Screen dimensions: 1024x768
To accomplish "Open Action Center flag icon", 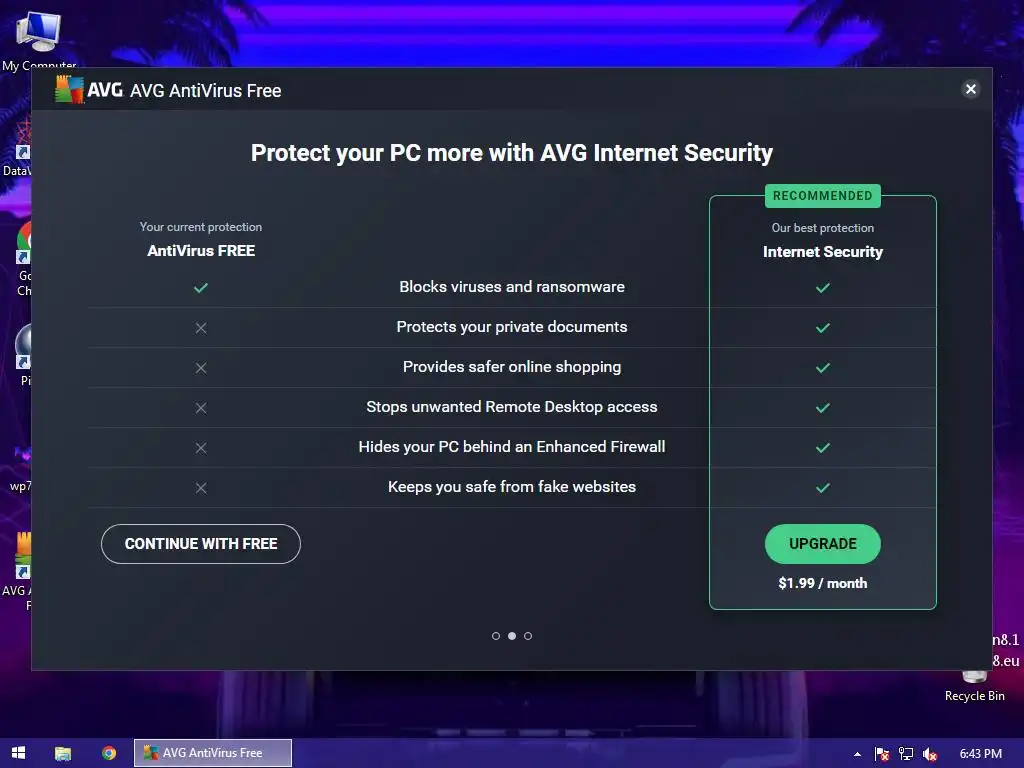I will tap(882, 754).
